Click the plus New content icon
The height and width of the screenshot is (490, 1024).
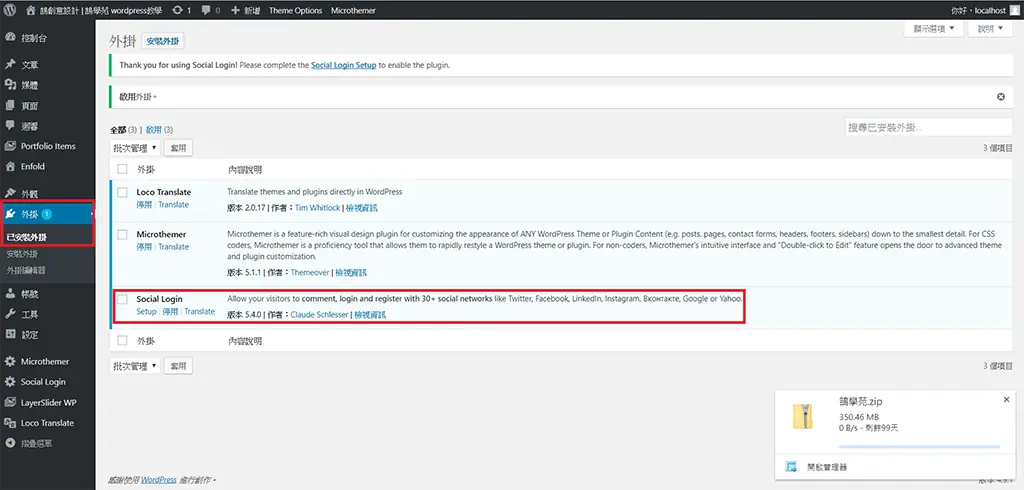coord(236,10)
